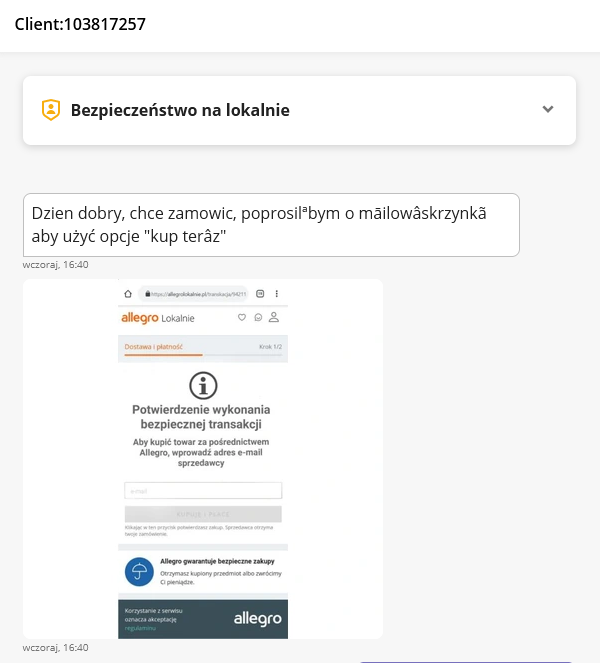Open the regulaminu link in footer
The width and height of the screenshot is (600, 663).
[x=140, y=628]
